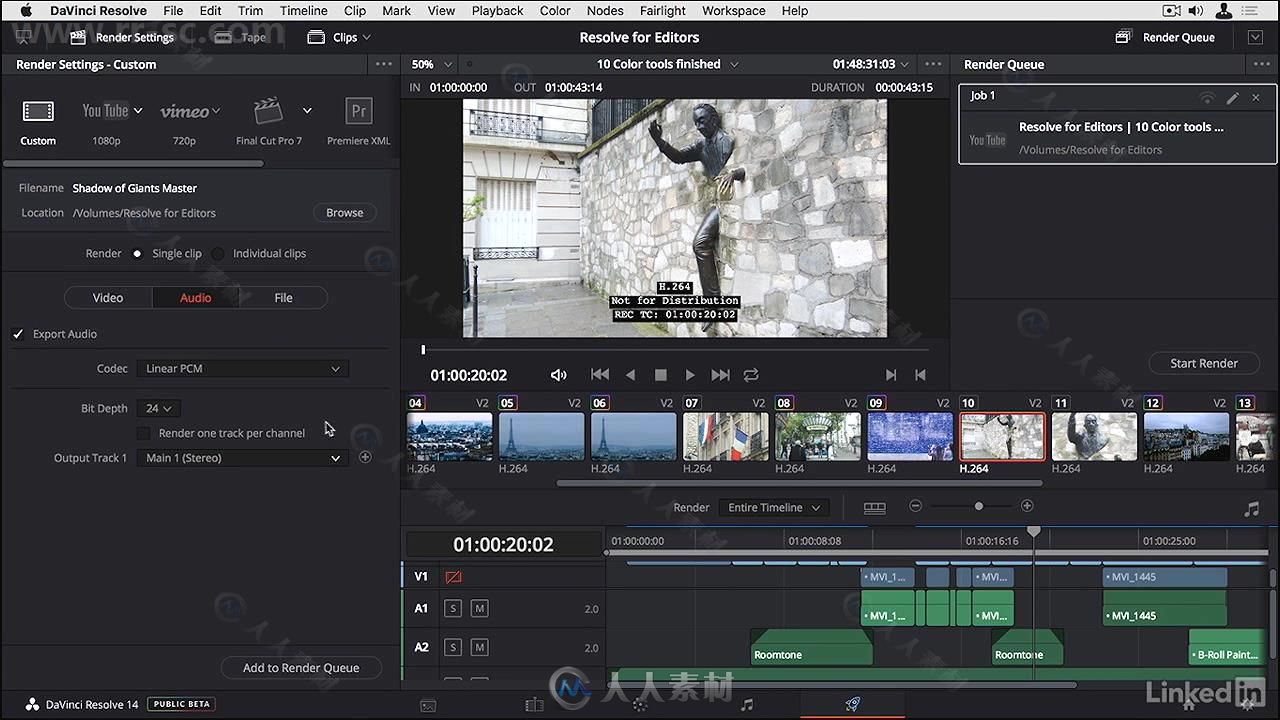Mute audio track A2

point(479,647)
